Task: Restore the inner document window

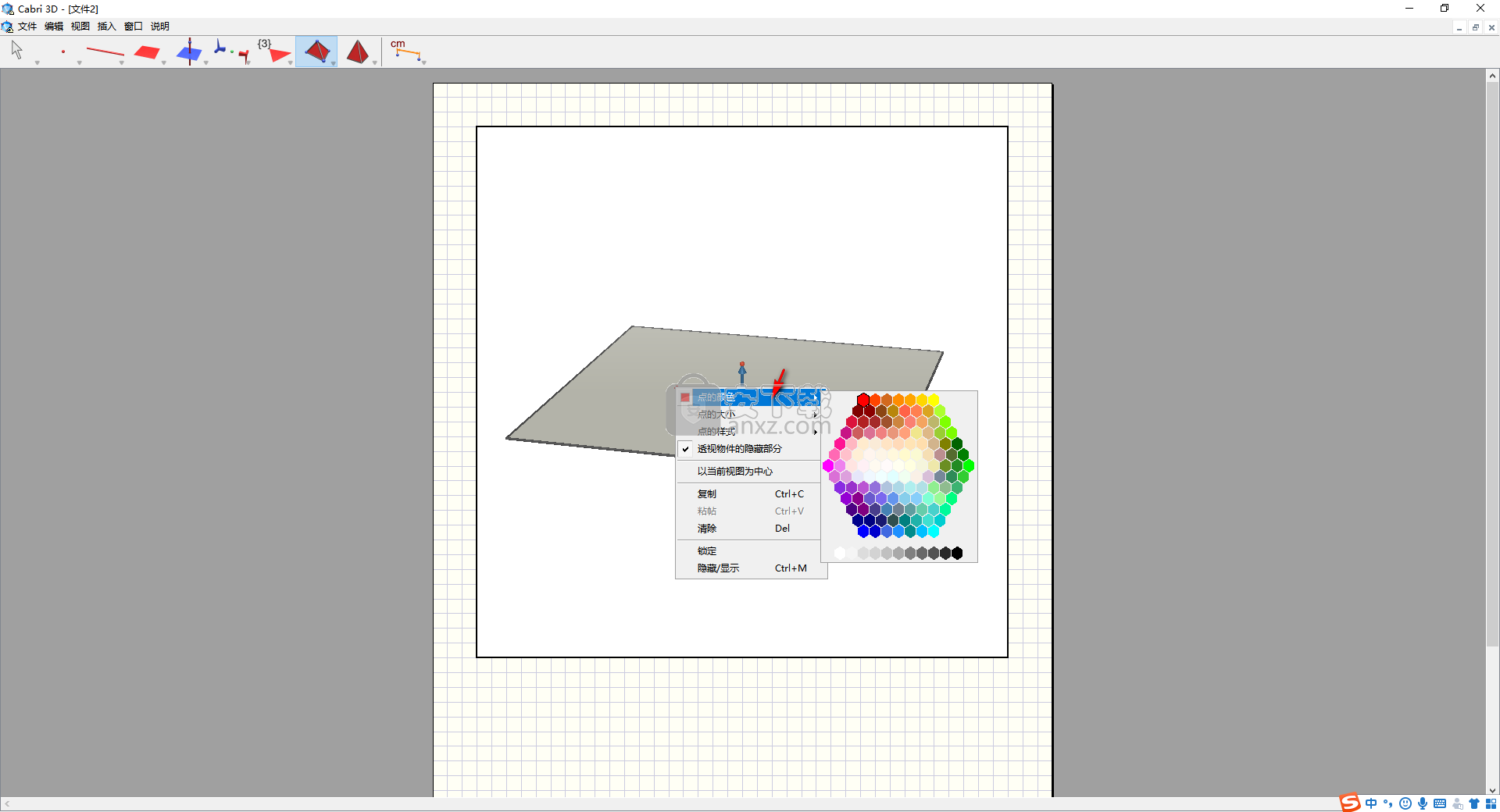Action: pos(1475,27)
